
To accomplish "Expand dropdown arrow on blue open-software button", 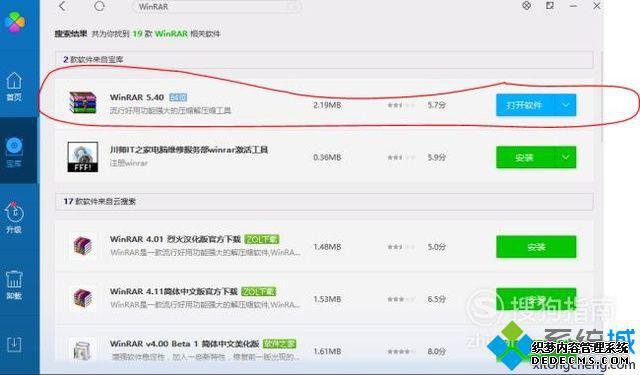I will (566, 105).
